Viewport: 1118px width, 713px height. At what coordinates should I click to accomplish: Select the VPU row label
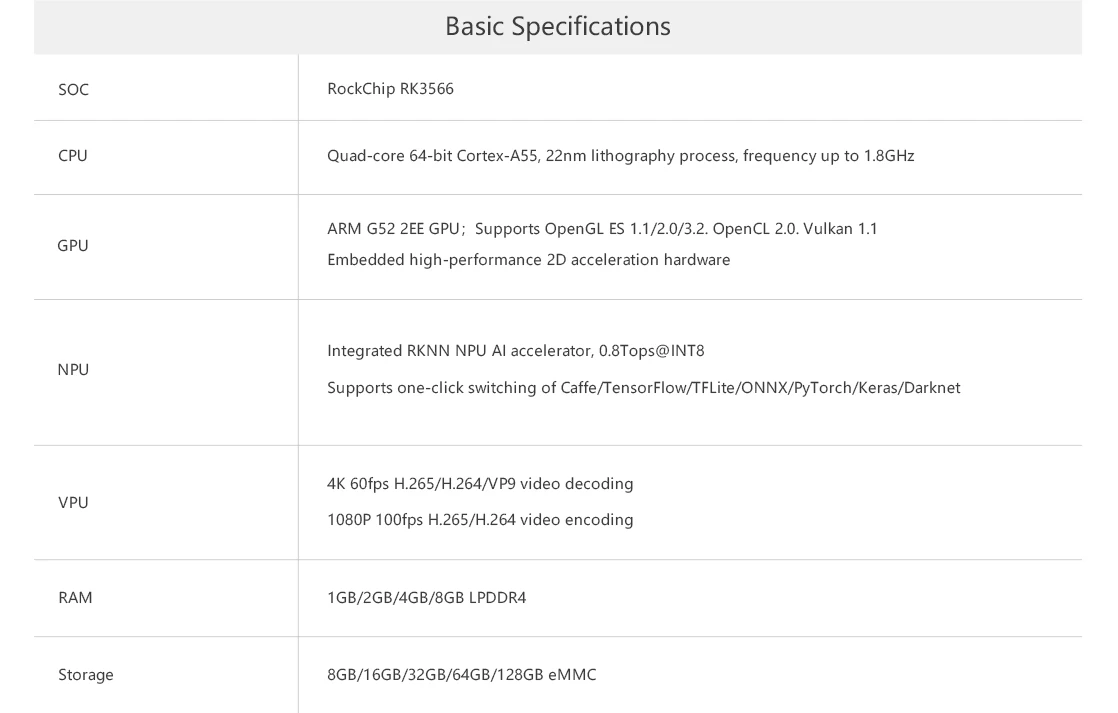(x=73, y=502)
